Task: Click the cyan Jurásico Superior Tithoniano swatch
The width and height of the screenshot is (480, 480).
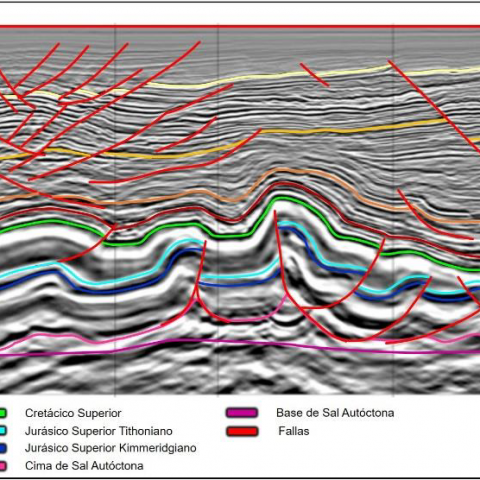Action: coord(3,431)
